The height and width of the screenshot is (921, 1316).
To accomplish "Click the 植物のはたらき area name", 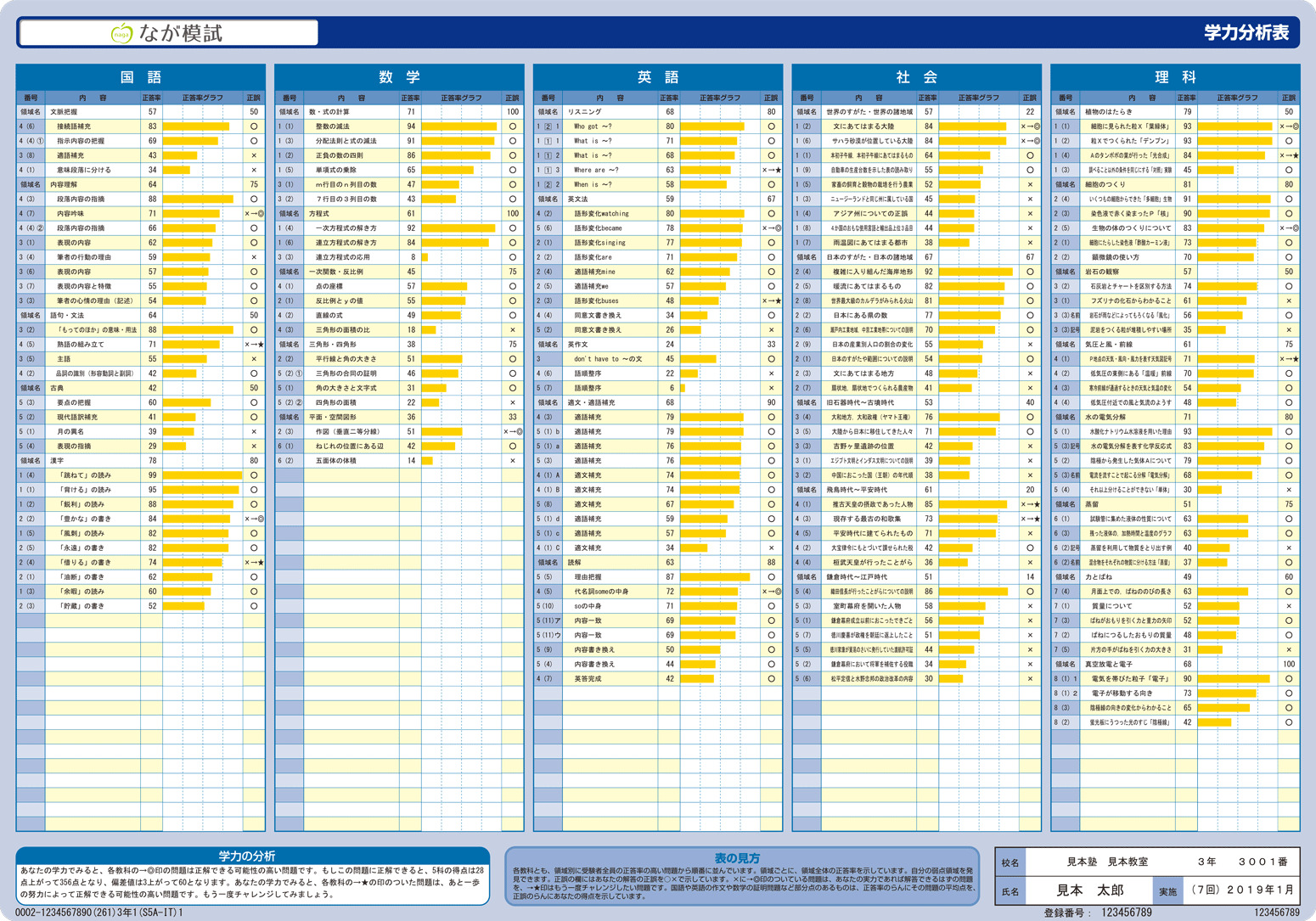I will (x=1108, y=112).
